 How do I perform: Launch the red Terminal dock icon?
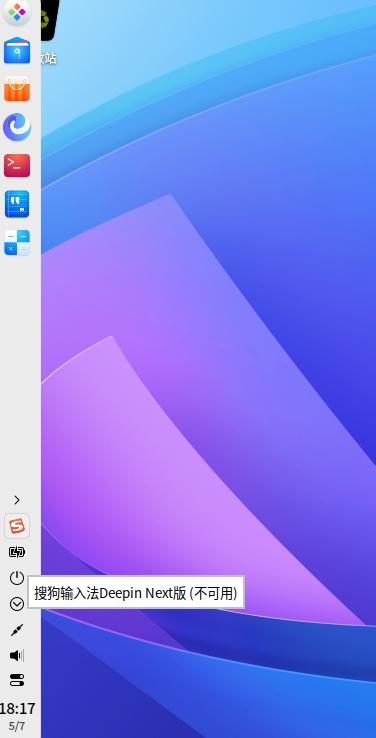coord(17,165)
